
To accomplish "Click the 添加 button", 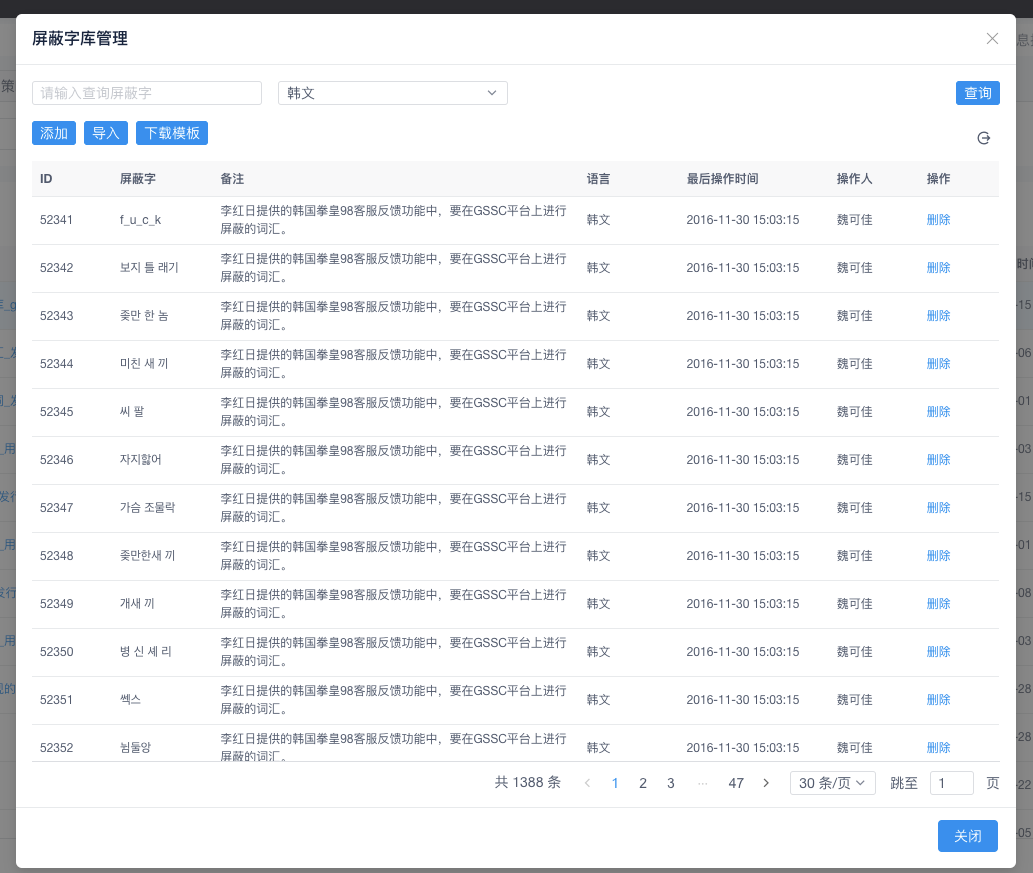I will [x=54, y=133].
